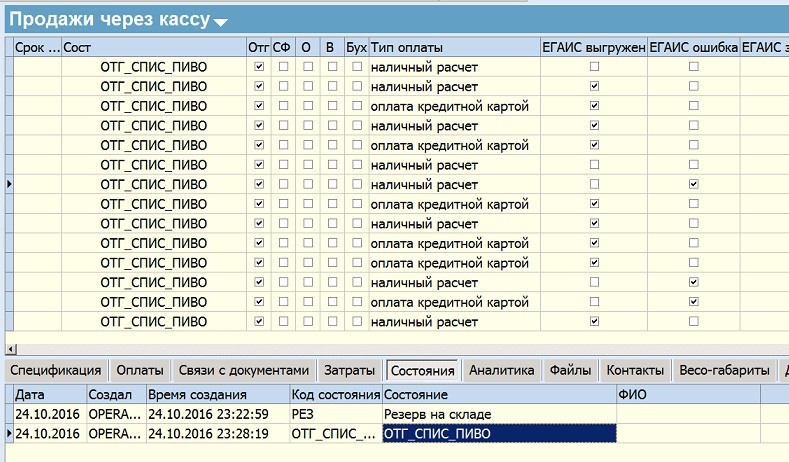Screen dimensions: 789x462
Task: Sort by the Тип оплаты column header
Action: point(455,47)
